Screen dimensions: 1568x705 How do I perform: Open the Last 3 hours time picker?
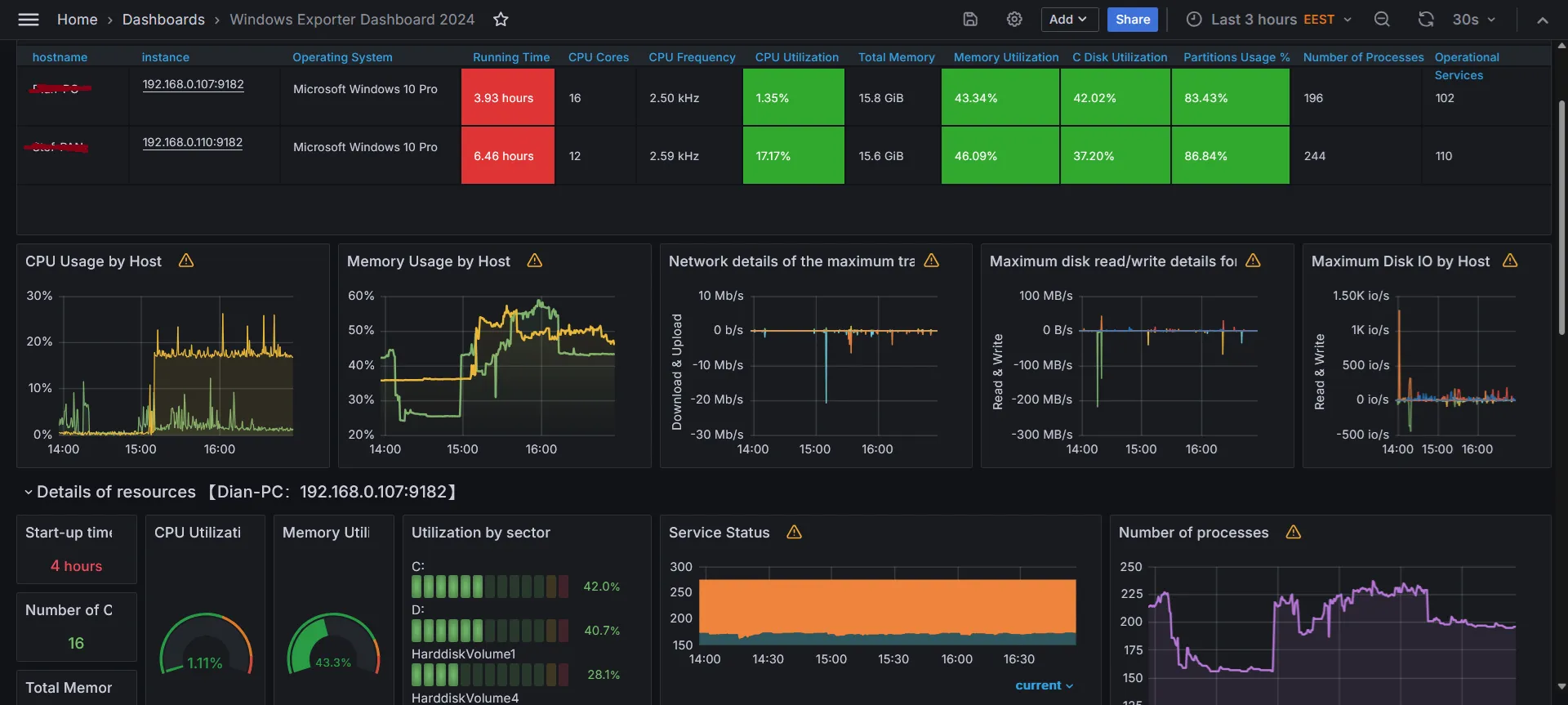pos(1268,20)
